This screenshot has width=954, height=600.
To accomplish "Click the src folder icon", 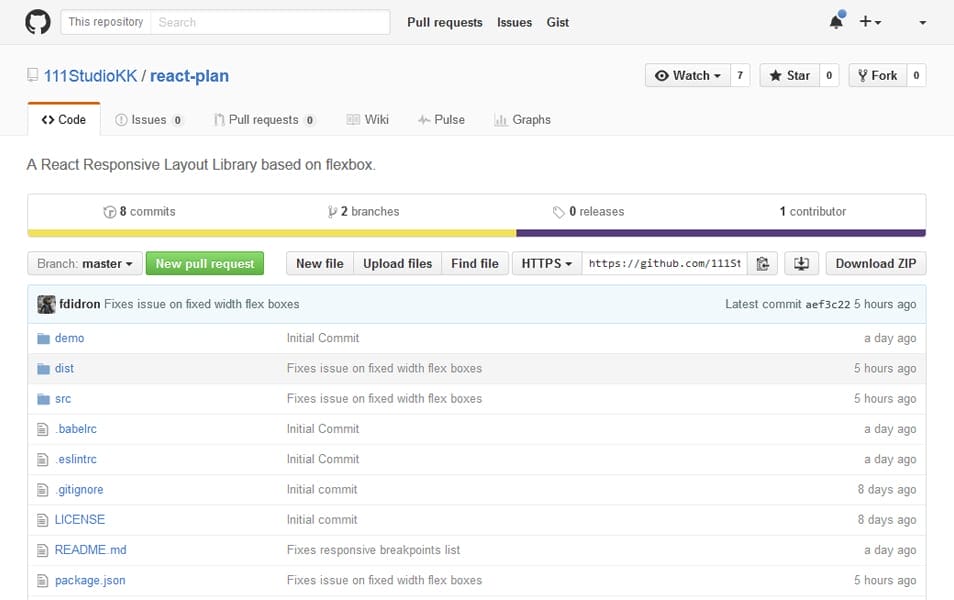I will pyautogui.click(x=43, y=399).
